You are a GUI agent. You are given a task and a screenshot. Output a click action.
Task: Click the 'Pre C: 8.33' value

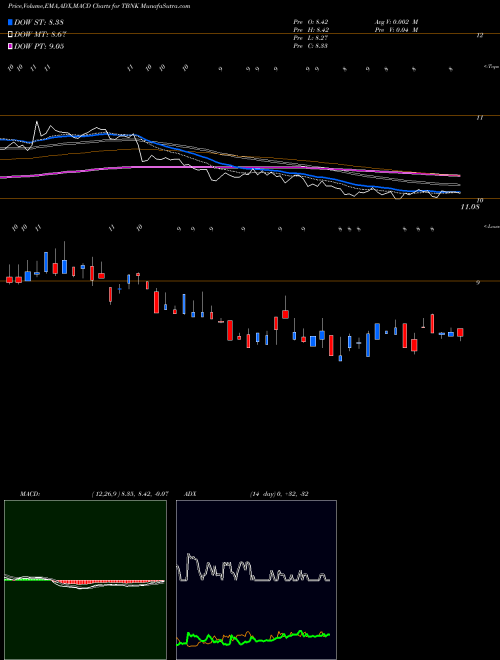311,46
